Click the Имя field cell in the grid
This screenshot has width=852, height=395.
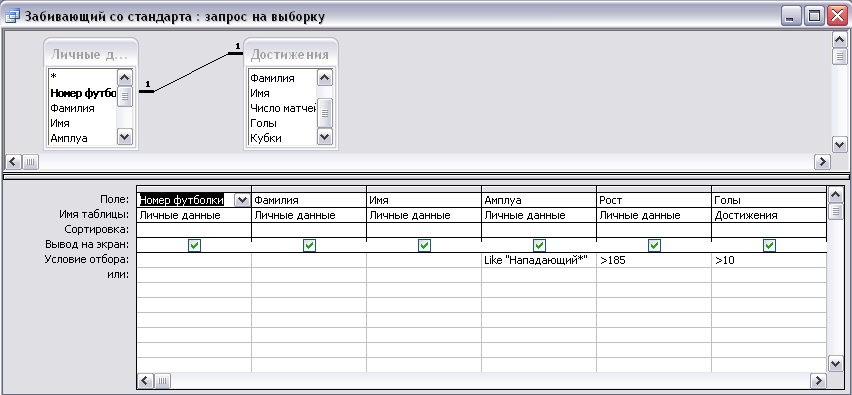(424, 200)
